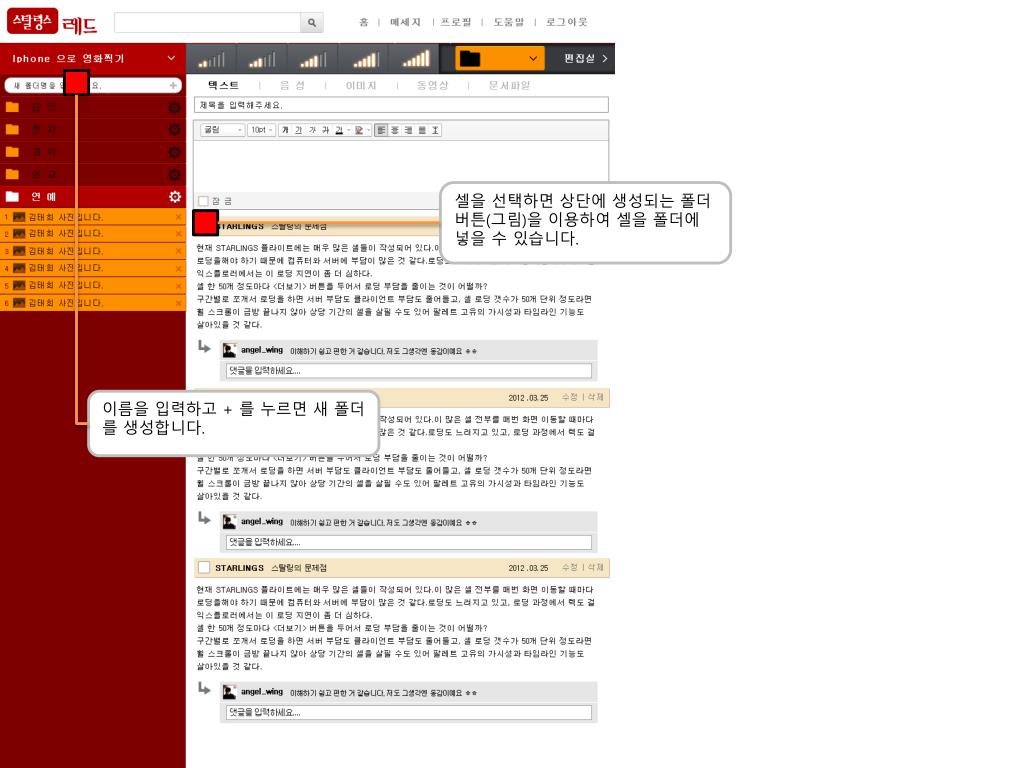Check the STARLINGS 스탈링의 문제점 post checkbox
This screenshot has height=768, width=1024.
pyautogui.click(x=204, y=568)
